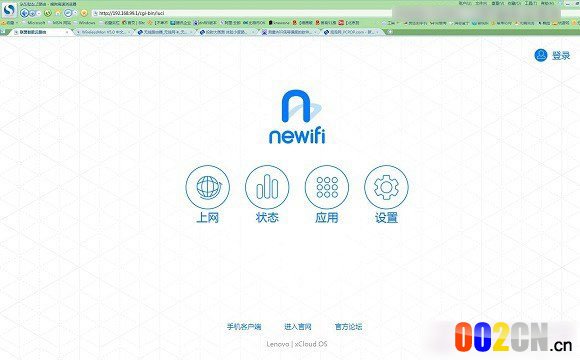Screen dimensions: 580x360
Task: Open the 状态 status bar-chart icon
Action: tap(267, 187)
